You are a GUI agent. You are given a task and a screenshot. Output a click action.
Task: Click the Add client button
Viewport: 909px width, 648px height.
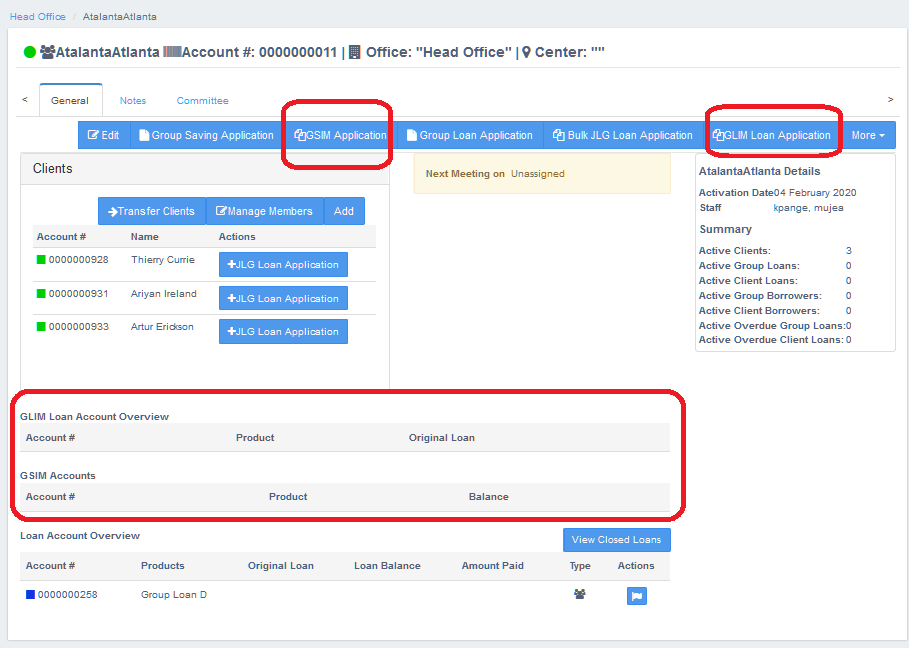344,211
